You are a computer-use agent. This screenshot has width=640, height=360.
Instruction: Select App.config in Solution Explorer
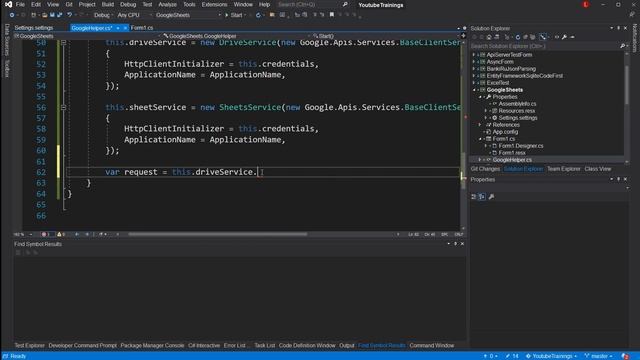(x=505, y=132)
